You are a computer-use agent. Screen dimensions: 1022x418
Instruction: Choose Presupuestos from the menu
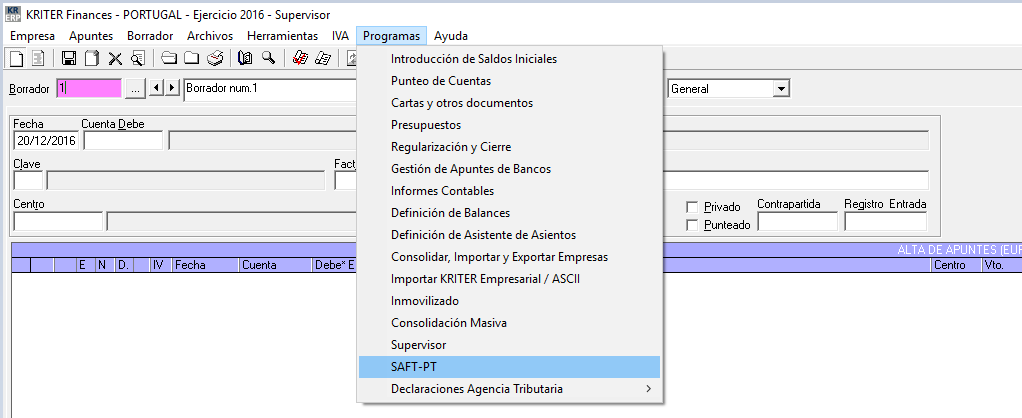tap(509, 125)
